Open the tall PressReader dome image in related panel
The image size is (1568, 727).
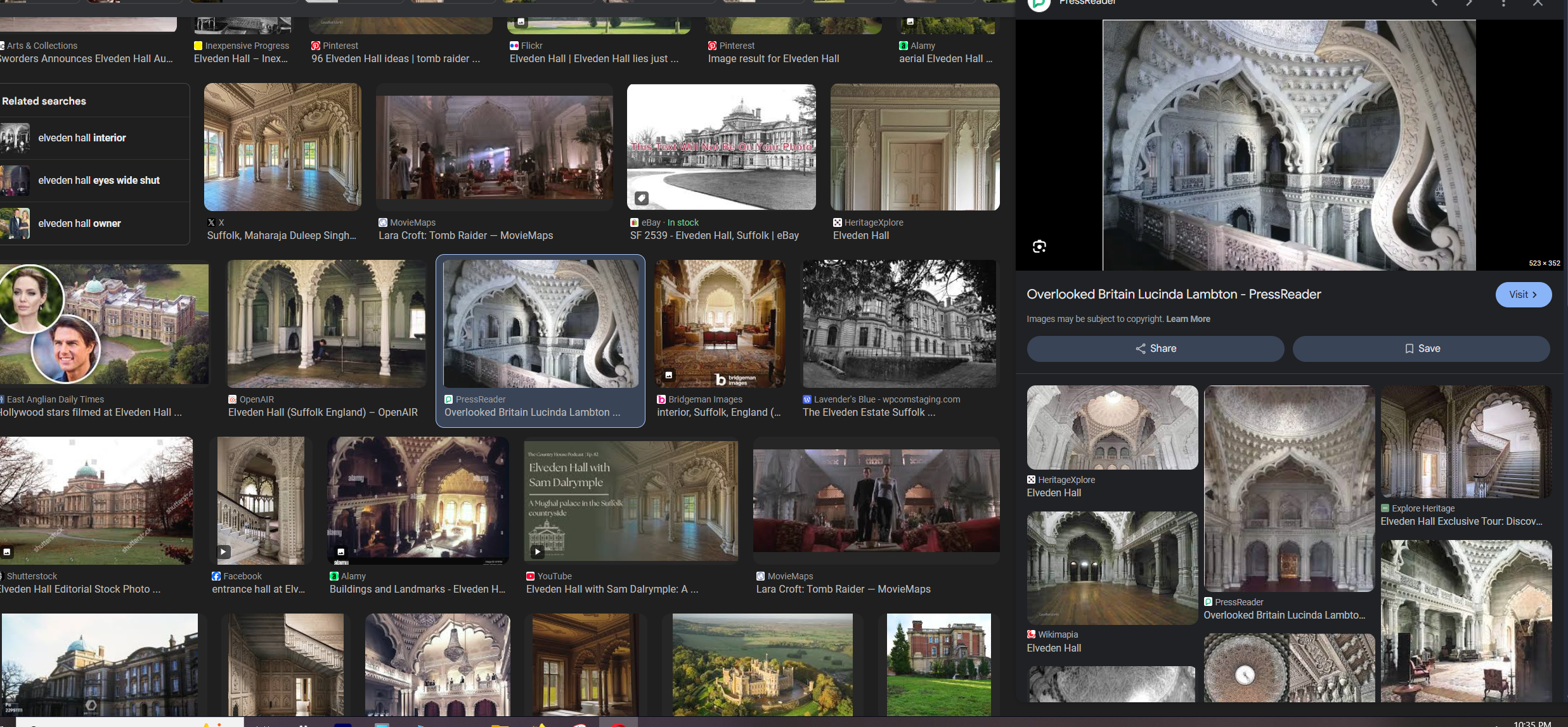(1289, 489)
